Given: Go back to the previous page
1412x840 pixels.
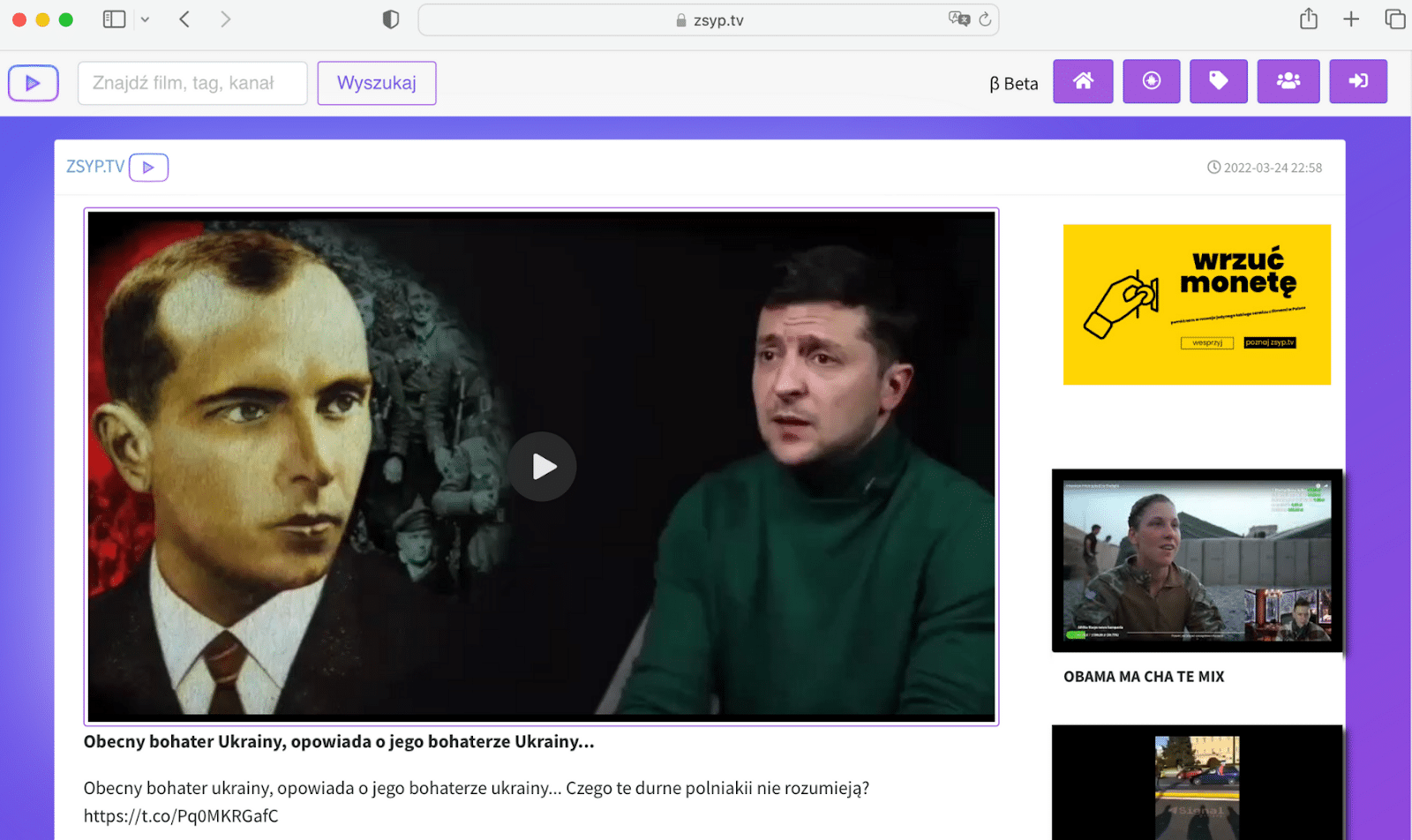Looking at the screenshot, I should (184, 19).
